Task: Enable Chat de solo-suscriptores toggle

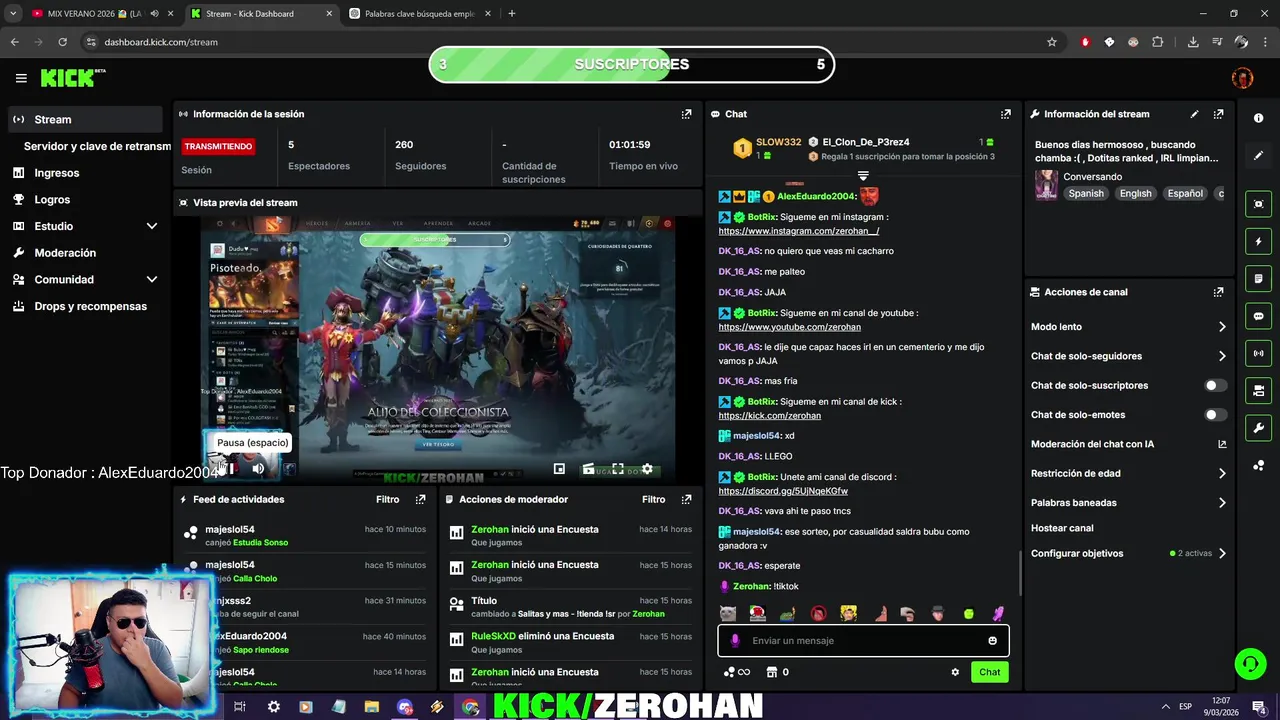Action: point(1215,385)
